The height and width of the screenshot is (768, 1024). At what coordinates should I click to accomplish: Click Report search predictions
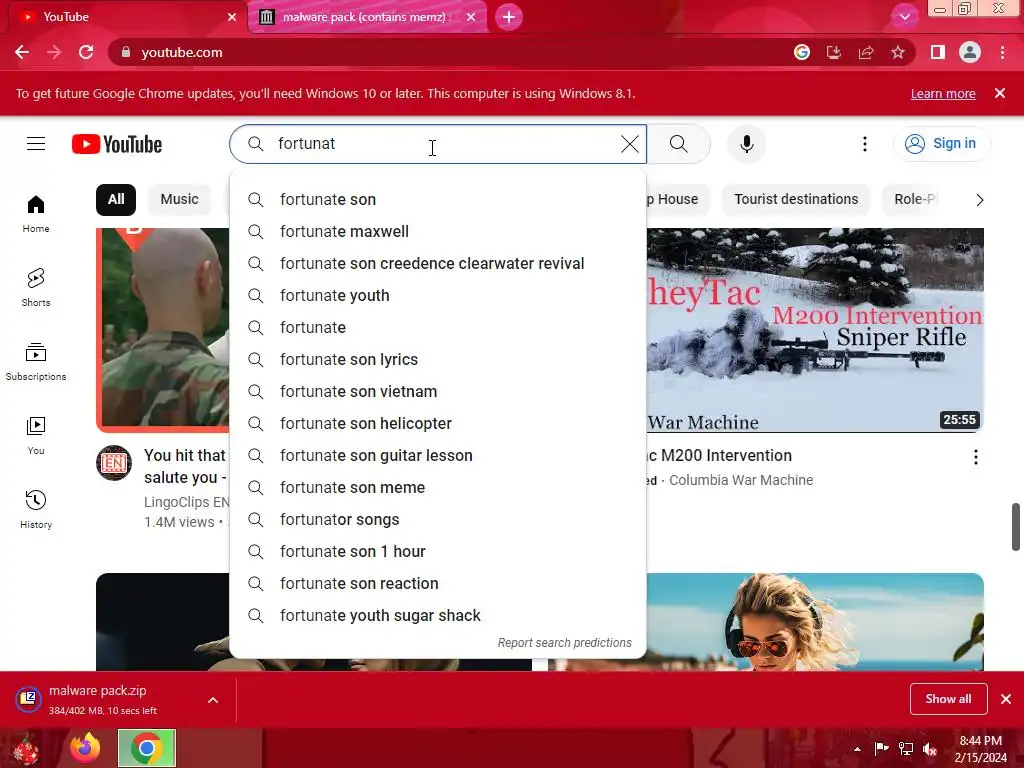pos(564,643)
